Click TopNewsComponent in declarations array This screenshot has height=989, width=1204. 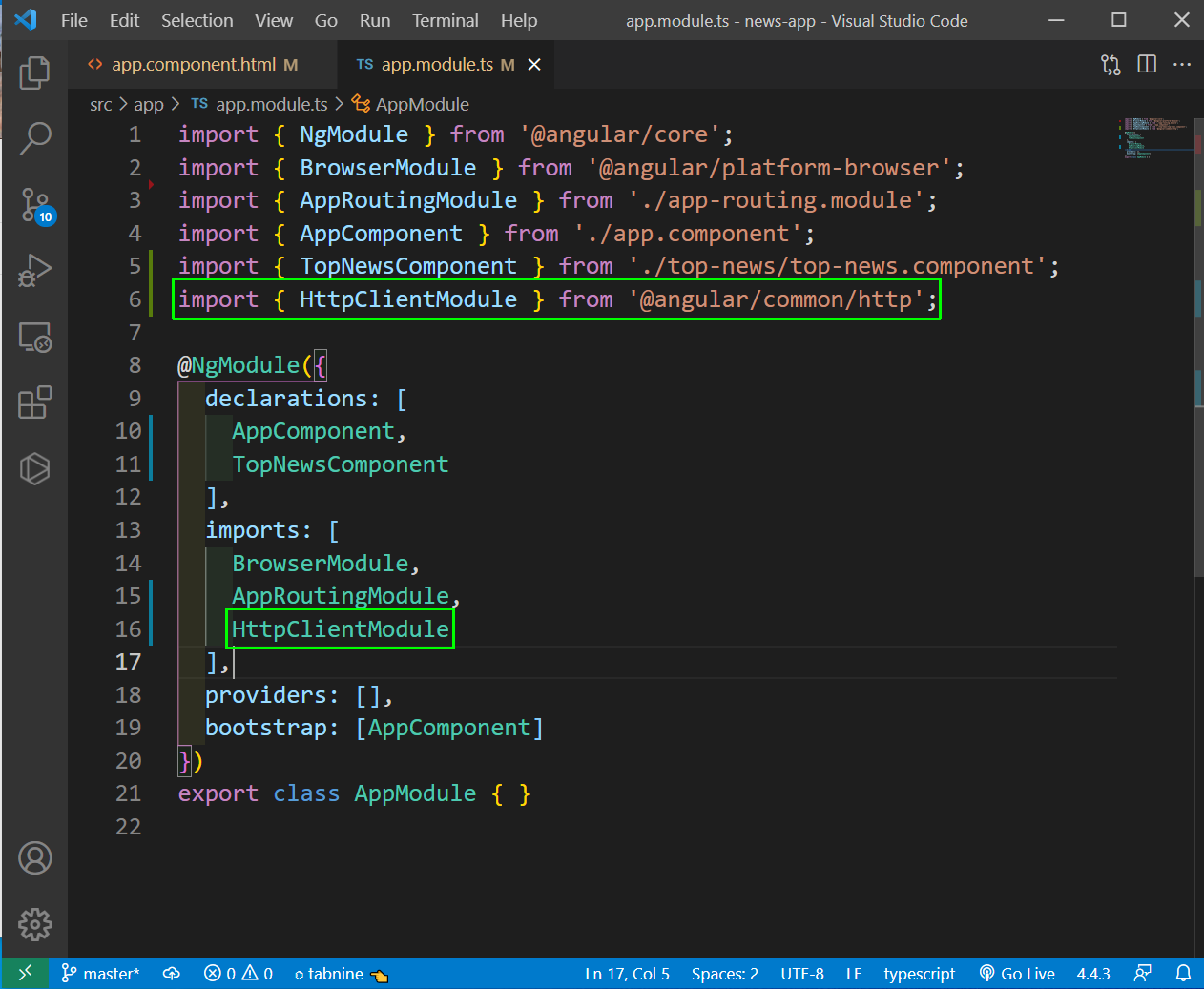point(341,464)
